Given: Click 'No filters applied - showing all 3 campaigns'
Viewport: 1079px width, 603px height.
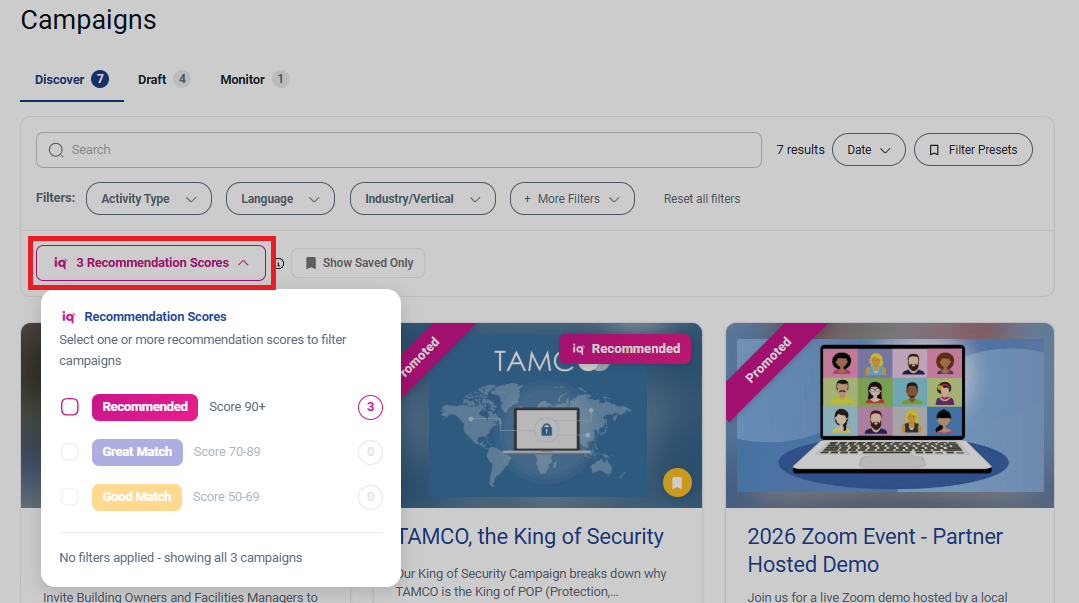Looking at the screenshot, I should coord(181,558).
